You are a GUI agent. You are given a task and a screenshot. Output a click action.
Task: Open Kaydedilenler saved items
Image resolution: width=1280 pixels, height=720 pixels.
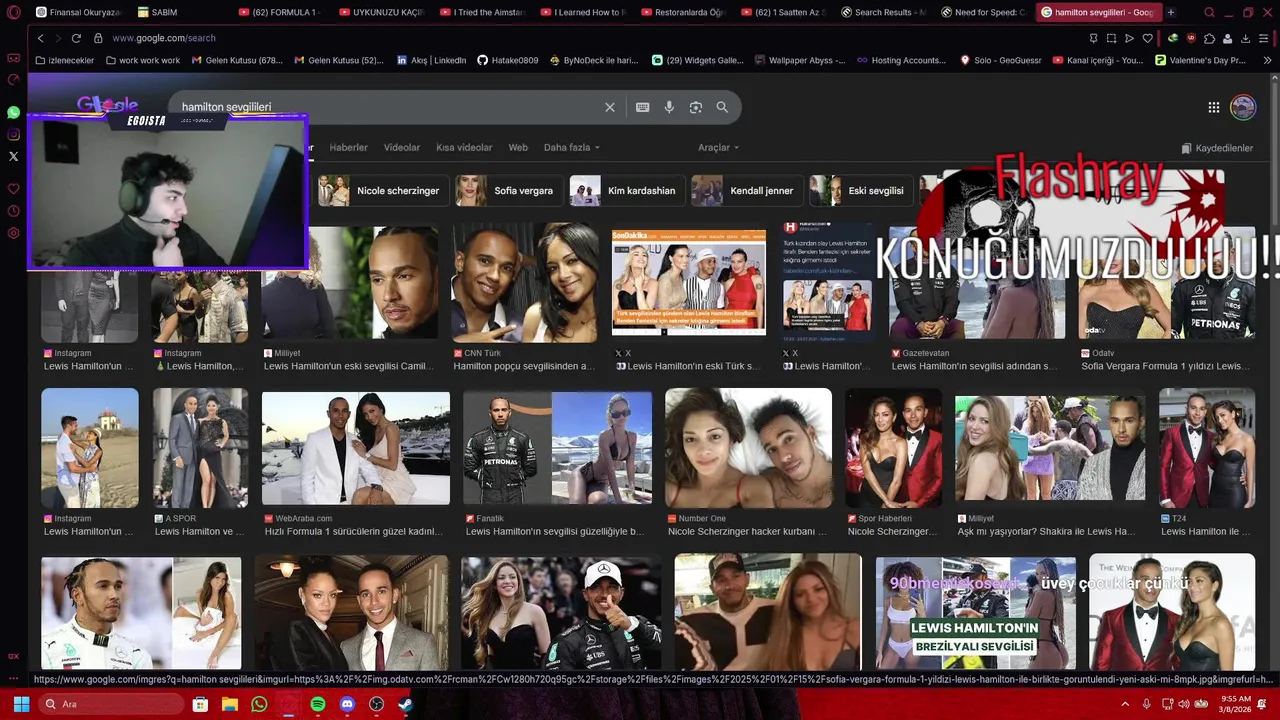point(1217,148)
